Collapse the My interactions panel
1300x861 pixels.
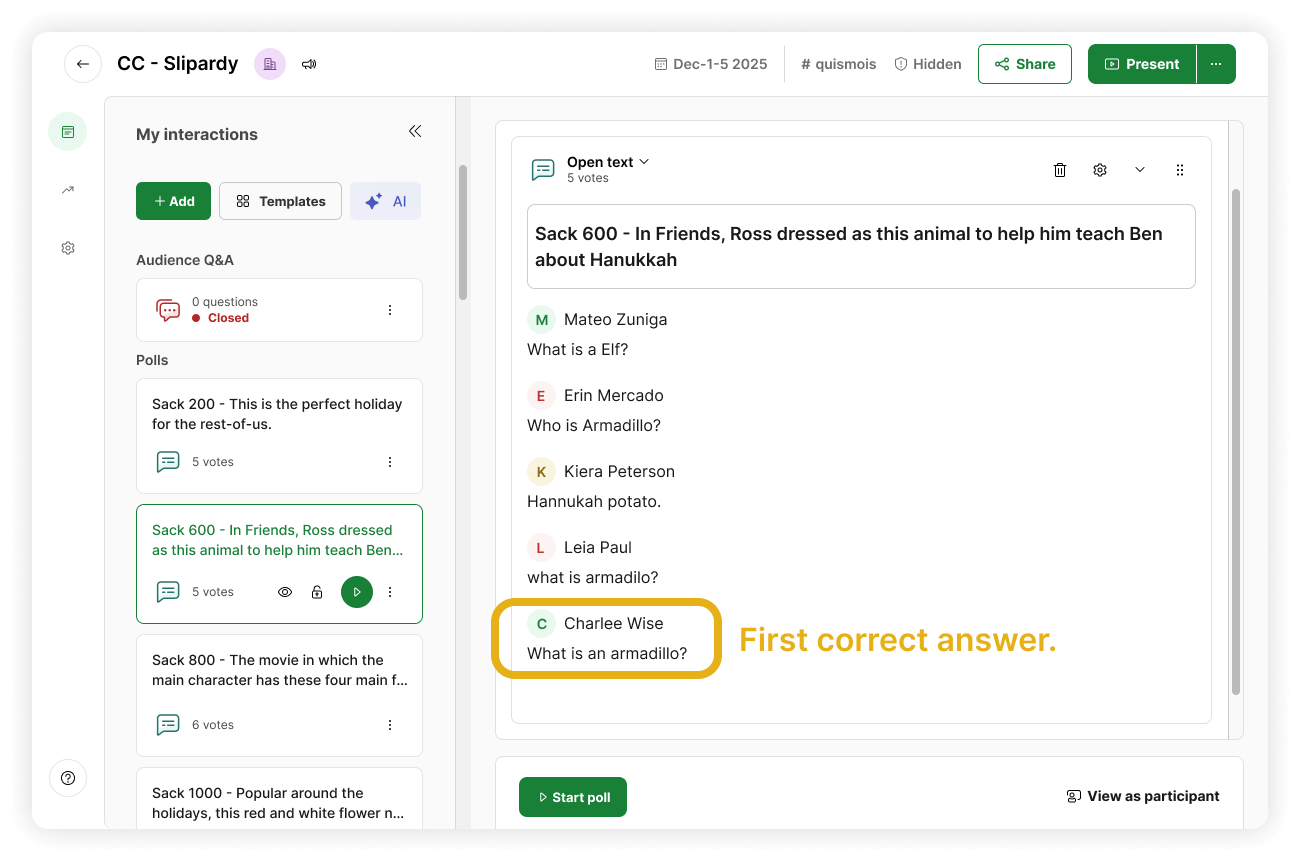(x=414, y=131)
